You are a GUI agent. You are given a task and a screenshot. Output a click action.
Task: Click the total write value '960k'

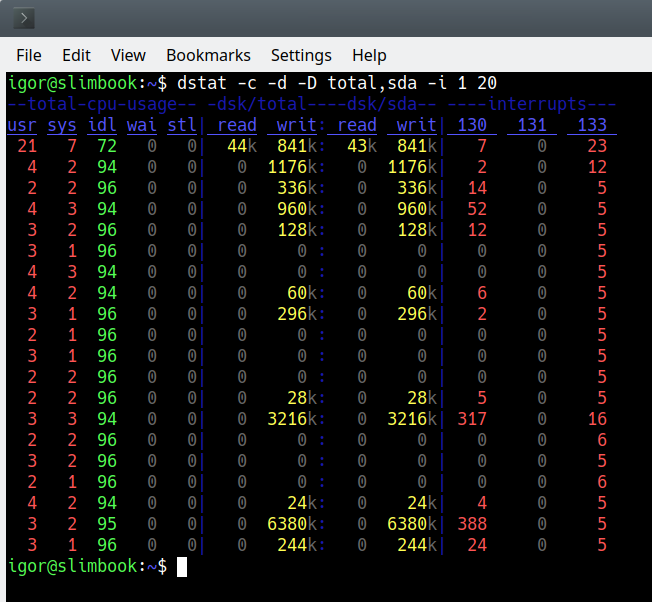(x=297, y=209)
